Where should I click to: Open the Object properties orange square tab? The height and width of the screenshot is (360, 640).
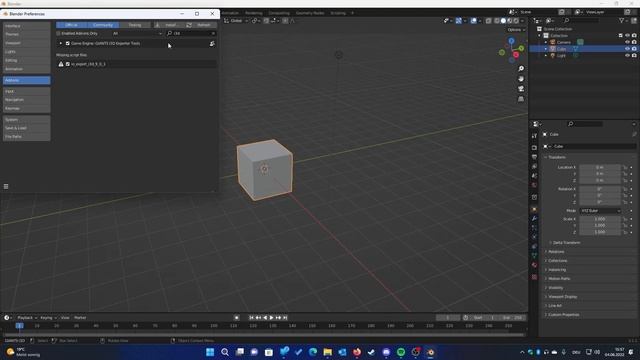coord(534,209)
